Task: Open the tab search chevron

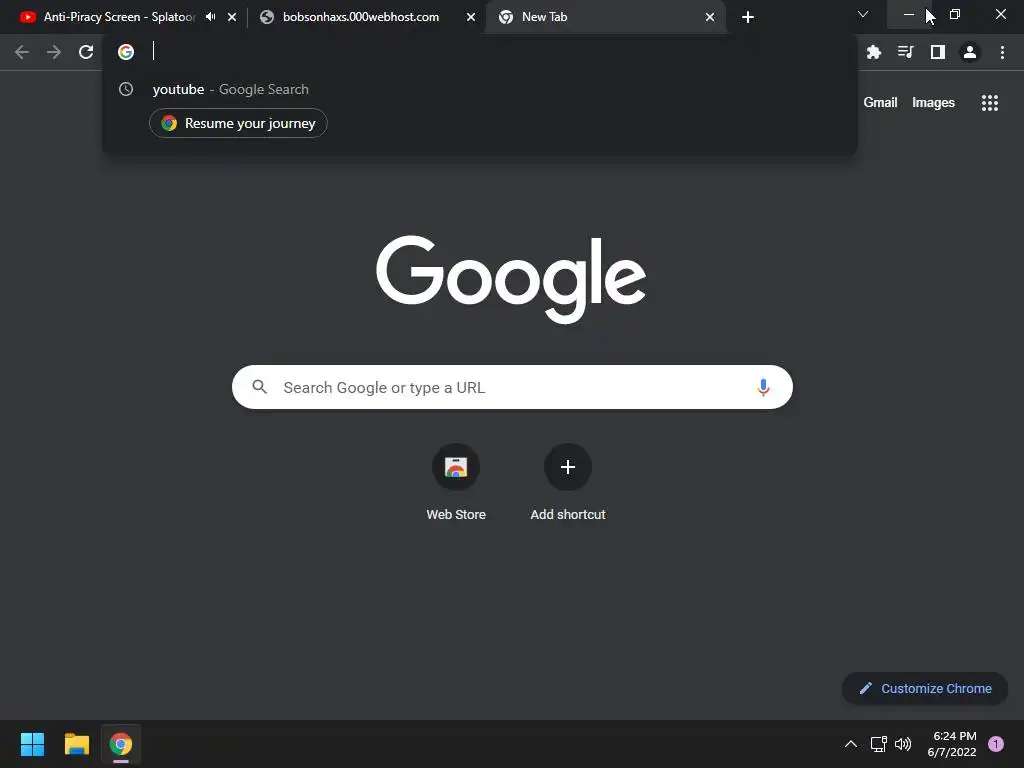Action: pyautogui.click(x=863, y=14)
